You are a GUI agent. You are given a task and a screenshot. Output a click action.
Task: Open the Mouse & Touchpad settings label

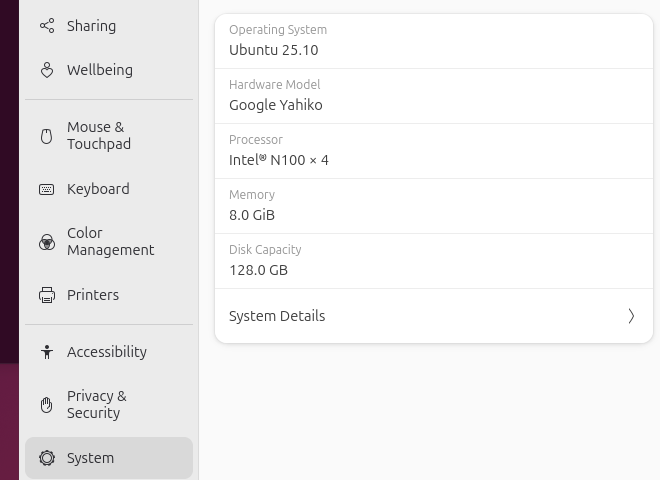point(98,136)
